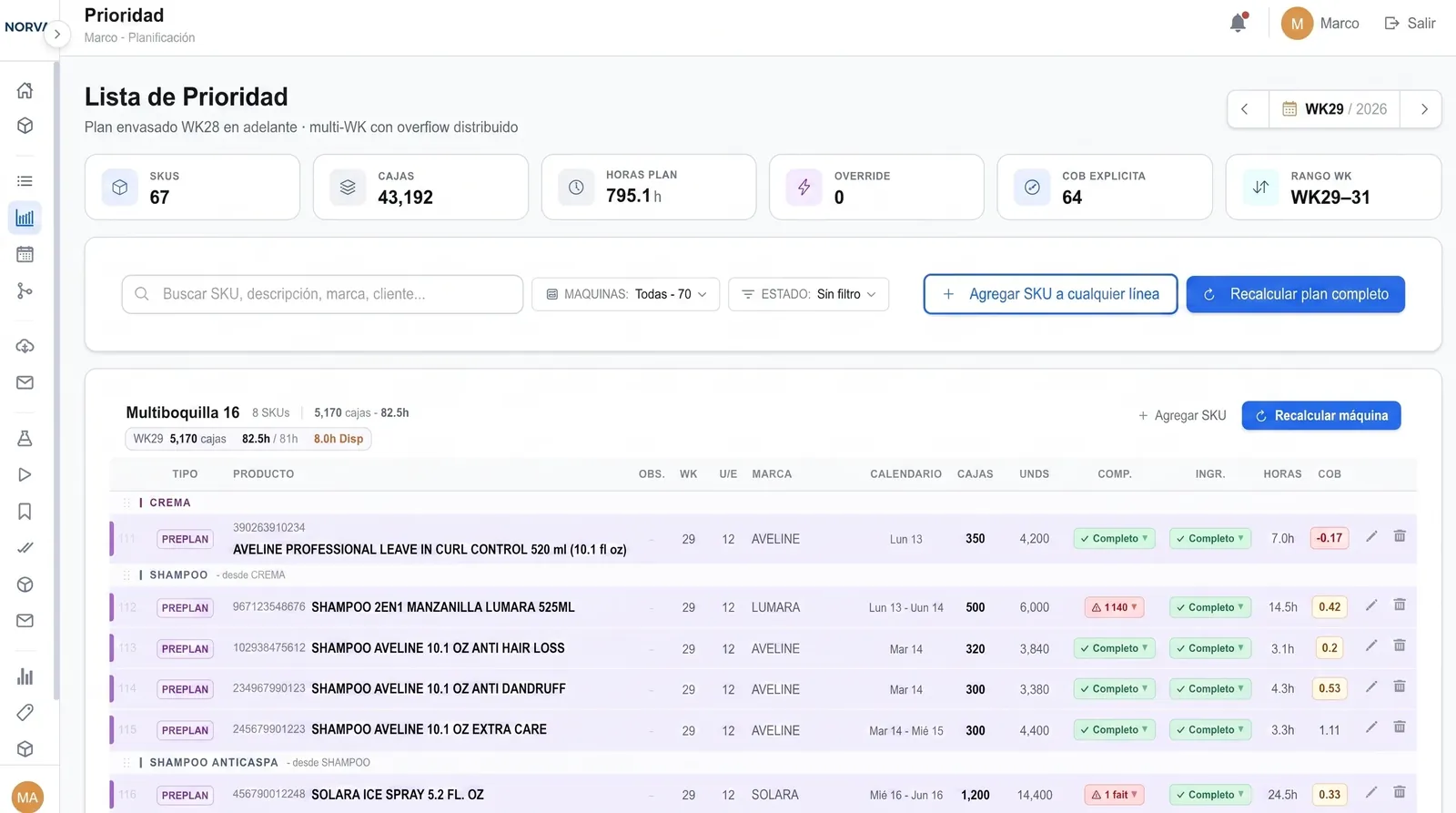Open the Completo ingredient dropdown for ANTI DANDRUFF

coord(1210,689)
